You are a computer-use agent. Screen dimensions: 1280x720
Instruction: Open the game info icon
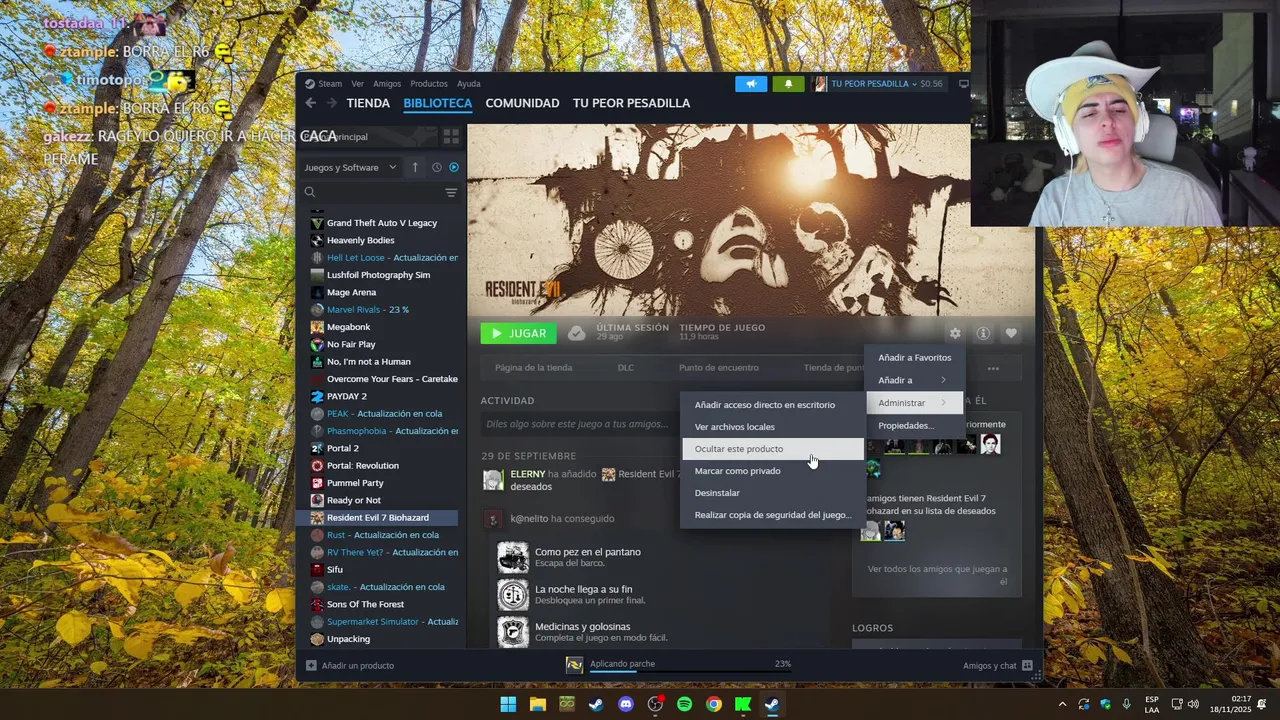[983, 333]
